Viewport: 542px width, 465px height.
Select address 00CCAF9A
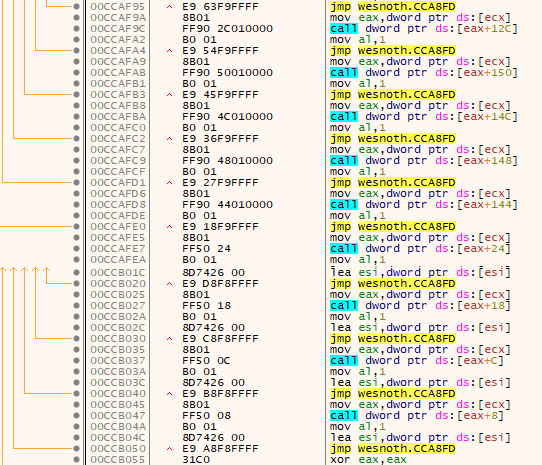(118, 18)
